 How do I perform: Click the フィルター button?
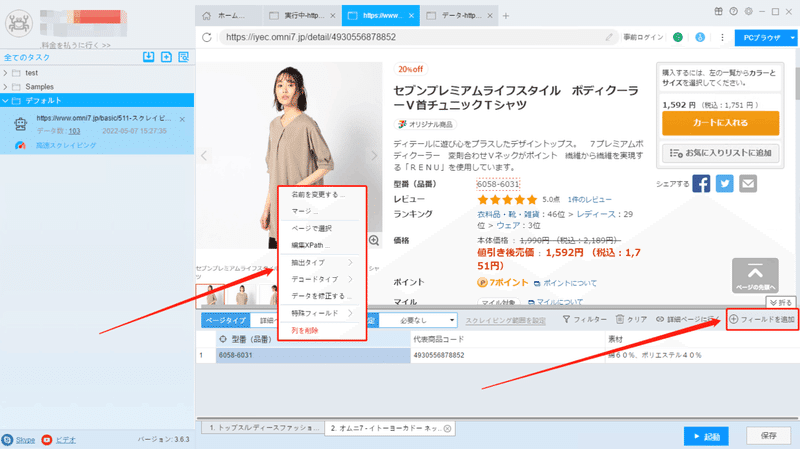click(585, 319)
